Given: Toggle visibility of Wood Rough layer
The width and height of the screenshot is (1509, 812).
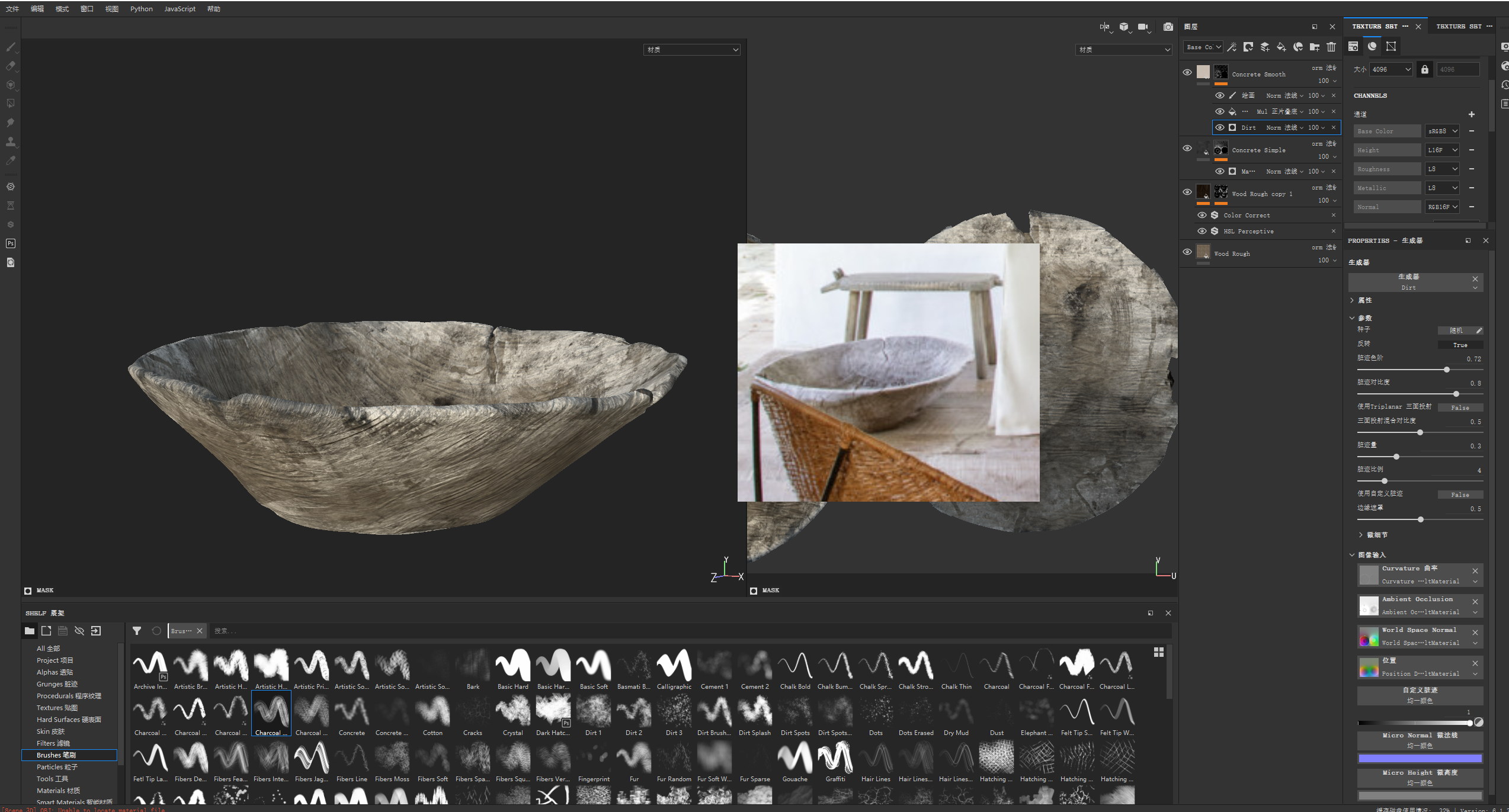Looking at the screenshot, I should pos(1187,252).
